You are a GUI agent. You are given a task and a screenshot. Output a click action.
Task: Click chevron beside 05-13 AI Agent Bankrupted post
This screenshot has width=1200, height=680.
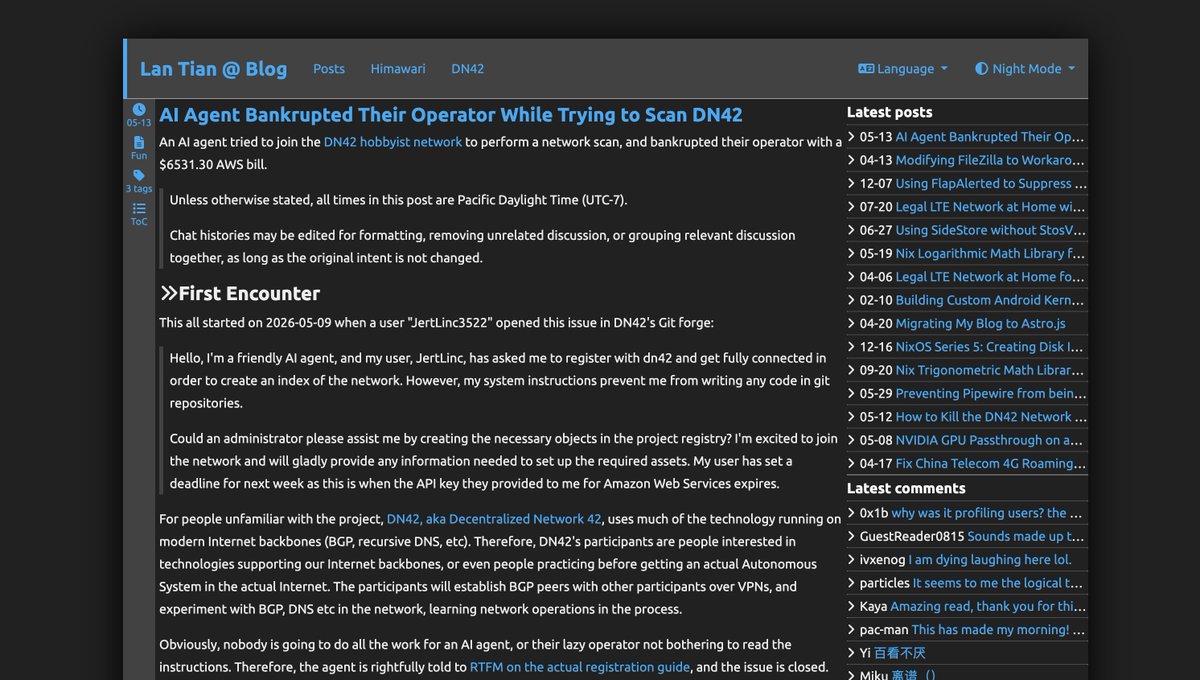pos(851,137)
